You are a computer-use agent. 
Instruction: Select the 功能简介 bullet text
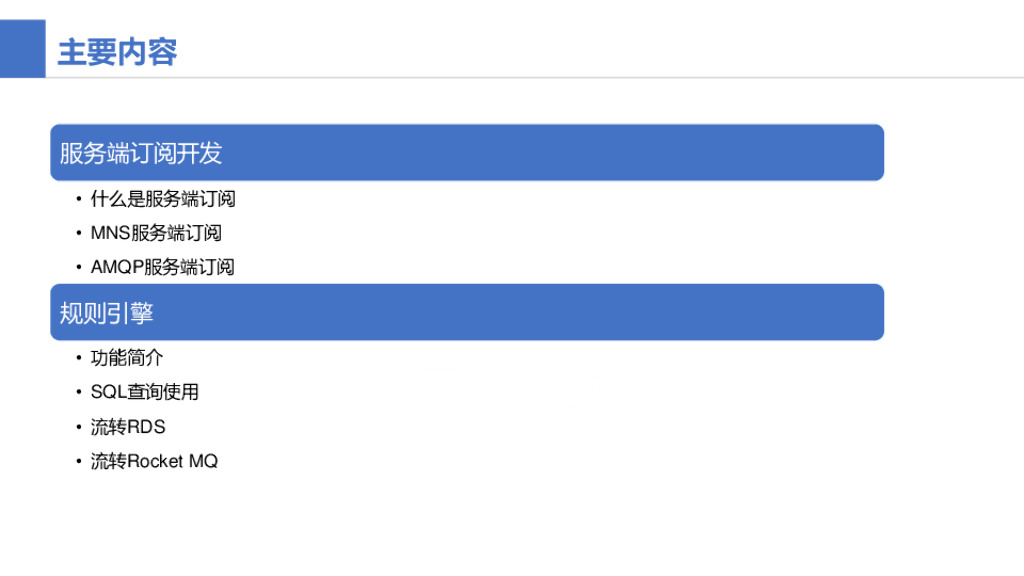(127, 358)
